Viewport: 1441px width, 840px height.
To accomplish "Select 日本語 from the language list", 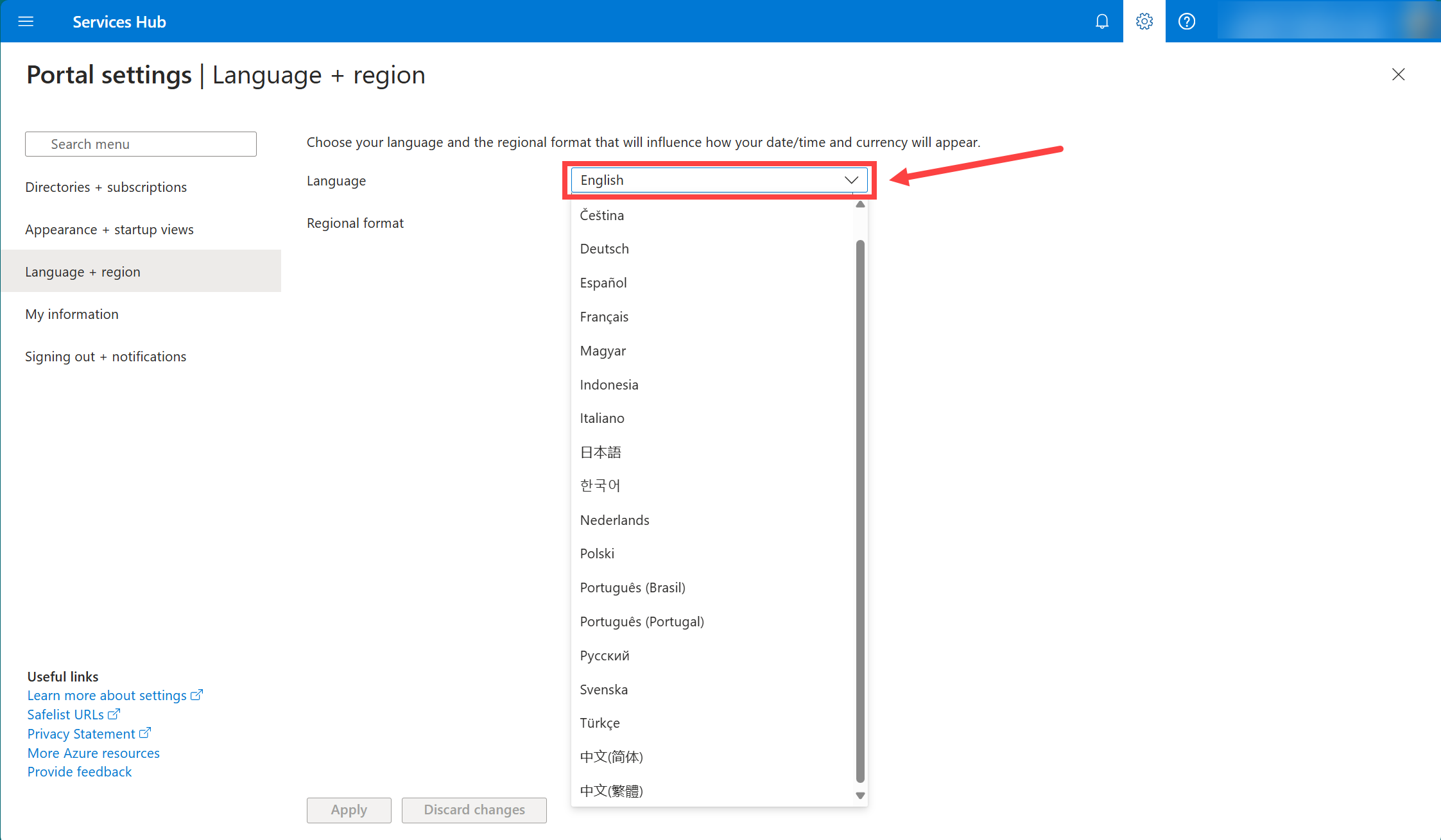I will coord(600,452).
